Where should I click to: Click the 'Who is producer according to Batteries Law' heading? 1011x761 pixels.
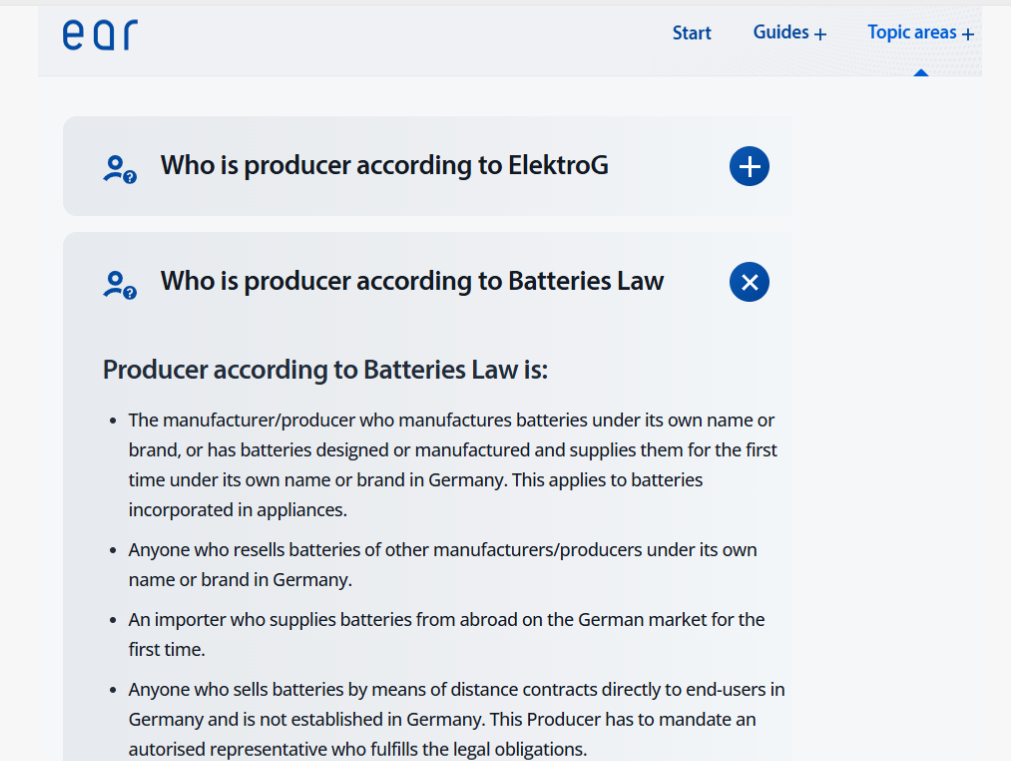click(412, 281)
